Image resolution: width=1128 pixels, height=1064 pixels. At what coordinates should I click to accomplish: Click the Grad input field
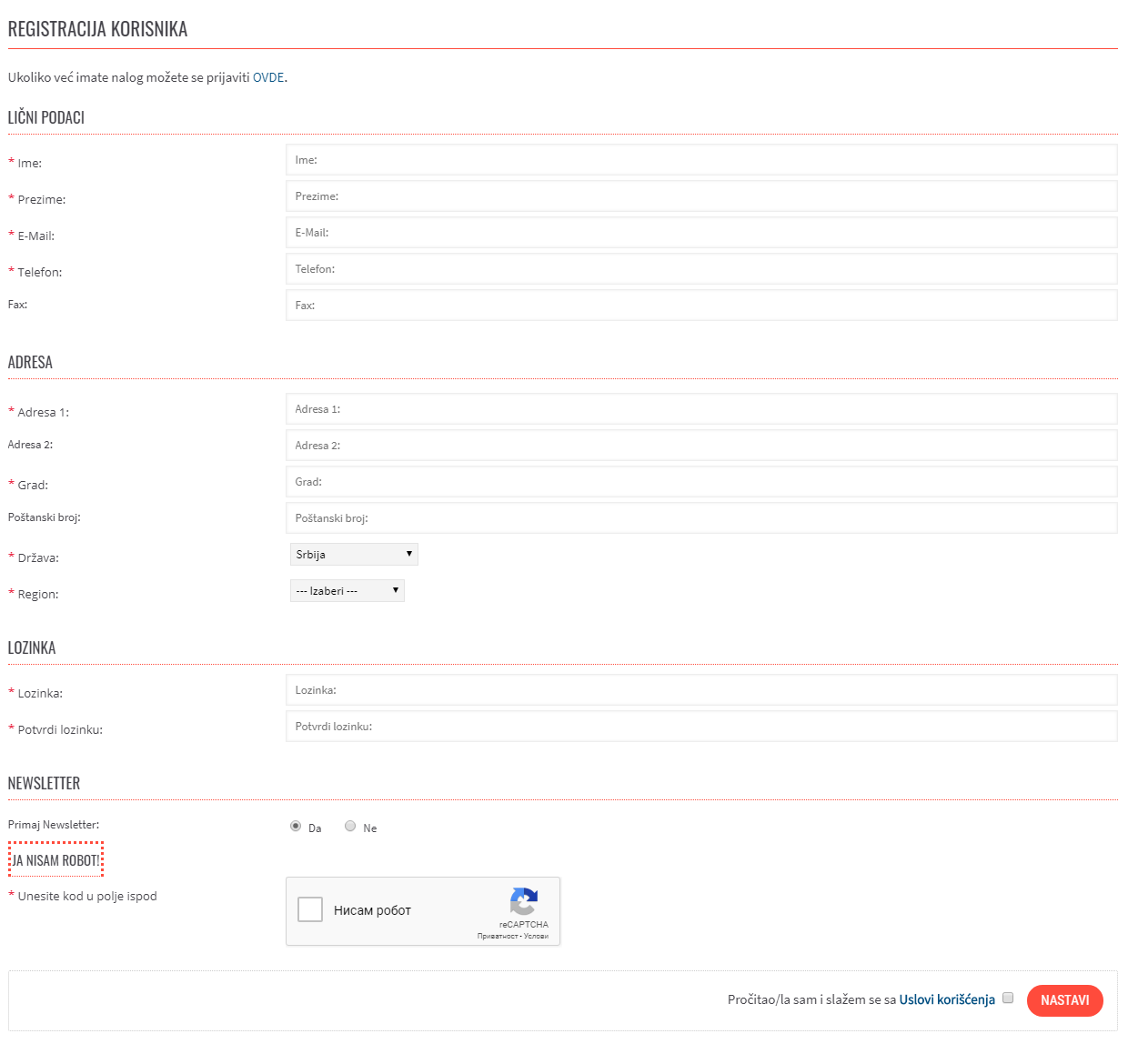(700, 482)
